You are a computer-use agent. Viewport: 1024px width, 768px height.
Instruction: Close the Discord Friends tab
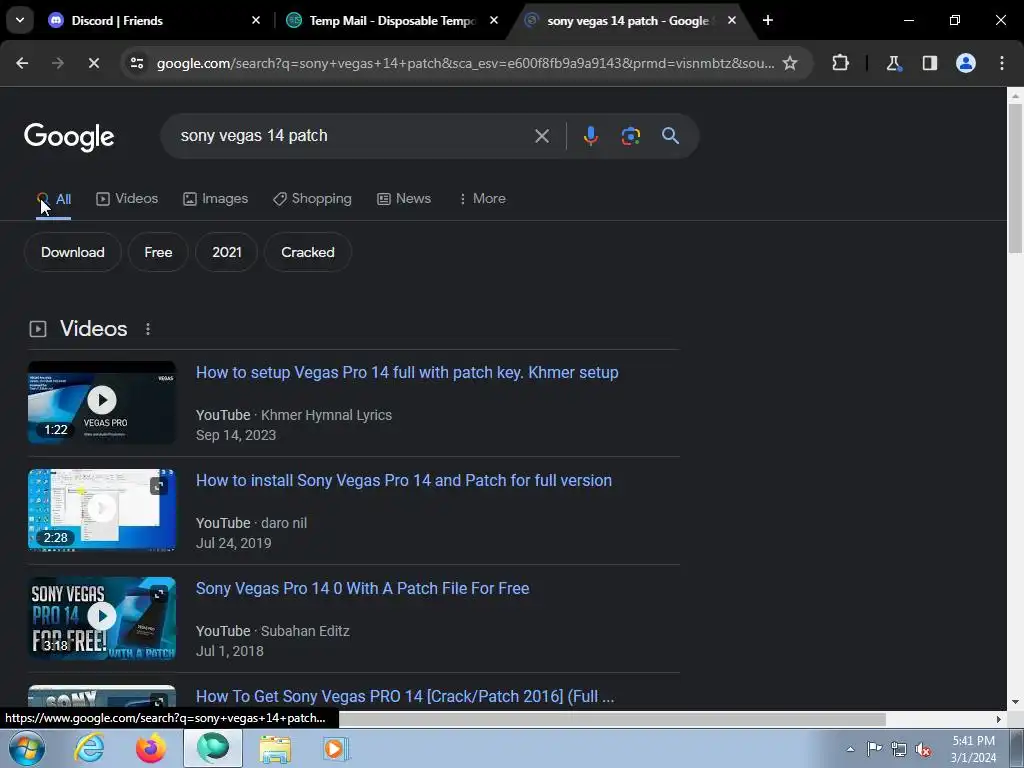coord(256,20)
